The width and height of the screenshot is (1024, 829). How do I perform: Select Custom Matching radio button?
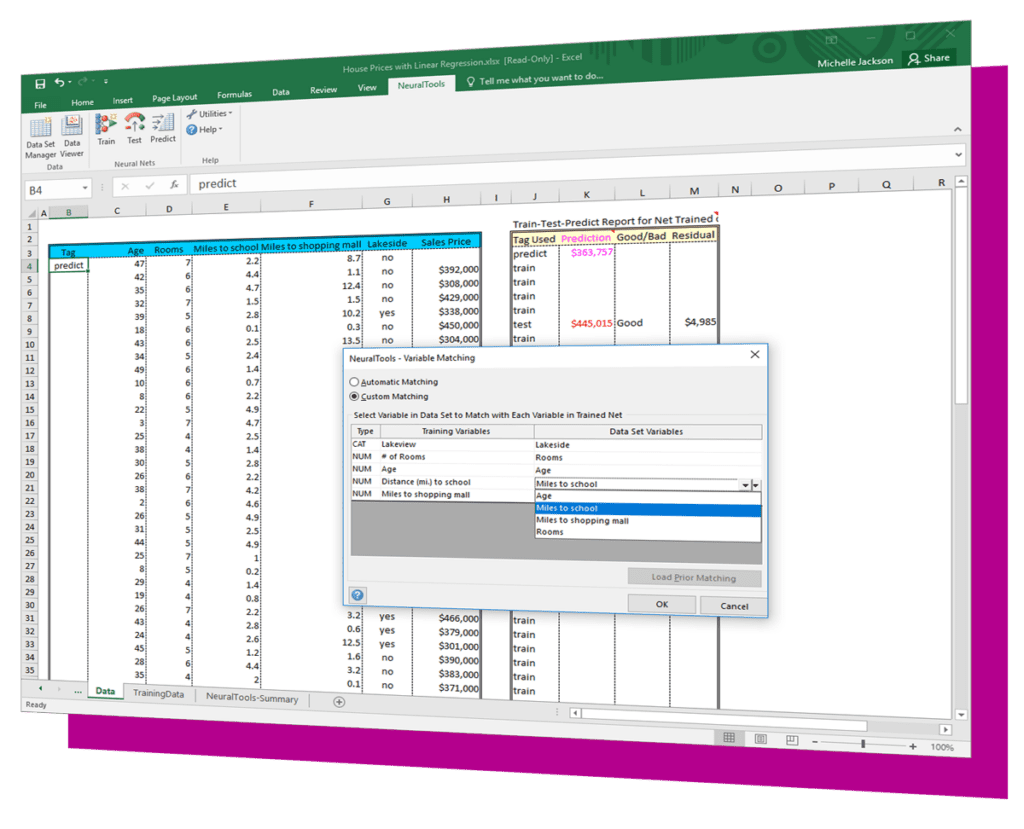click(354, 396)
